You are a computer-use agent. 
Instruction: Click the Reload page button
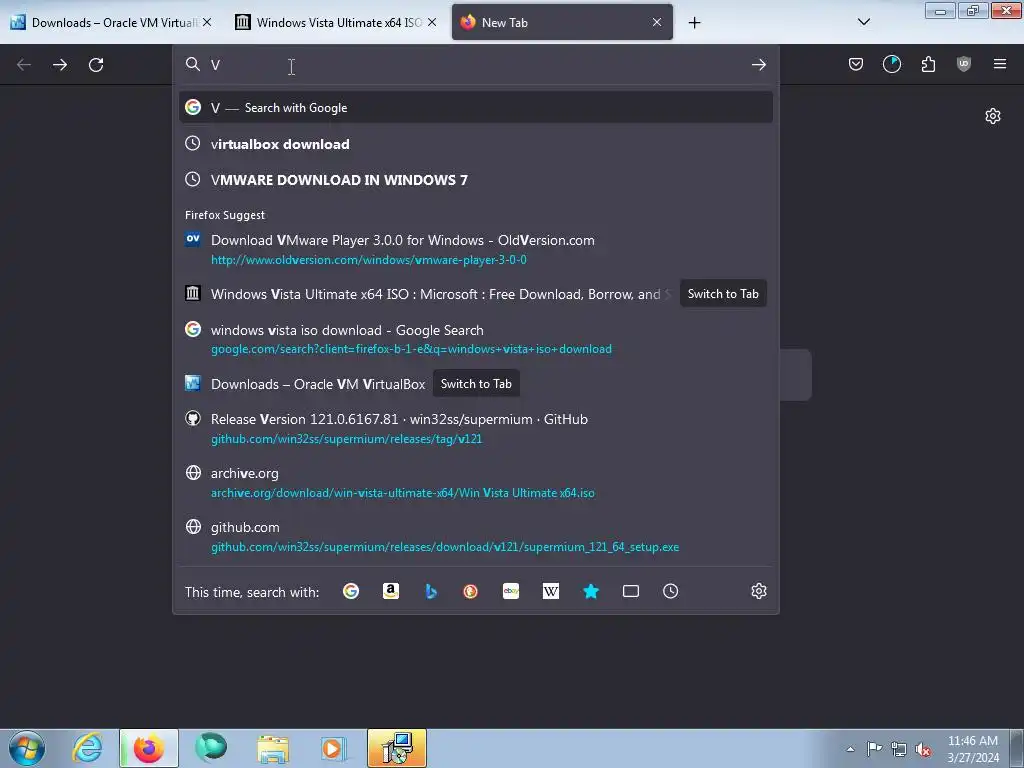[96, 65]
